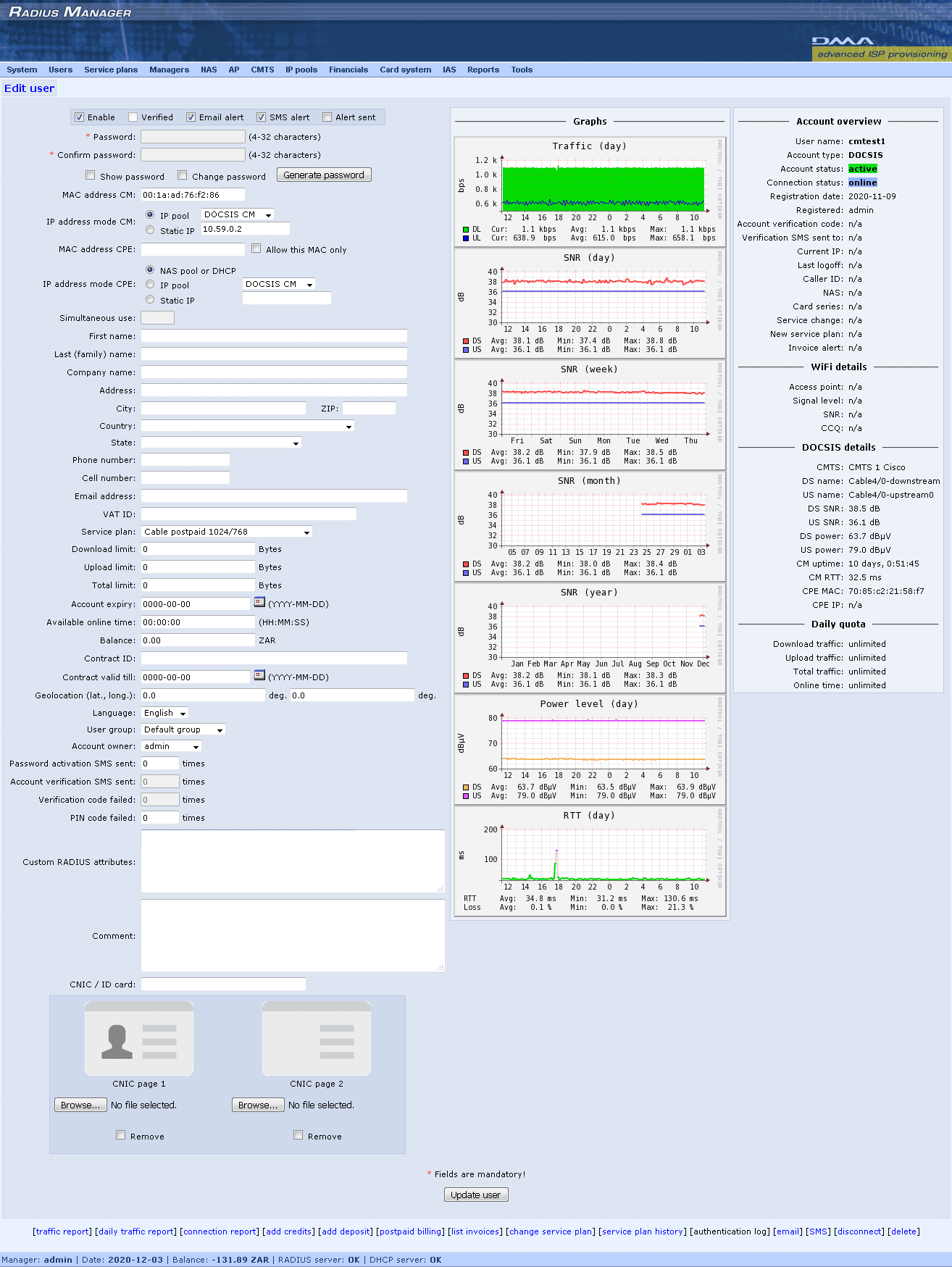Viewport: 952px width, 1267px height.
Task: Toggle the Enable checkbox
Action: pos(80,117)
